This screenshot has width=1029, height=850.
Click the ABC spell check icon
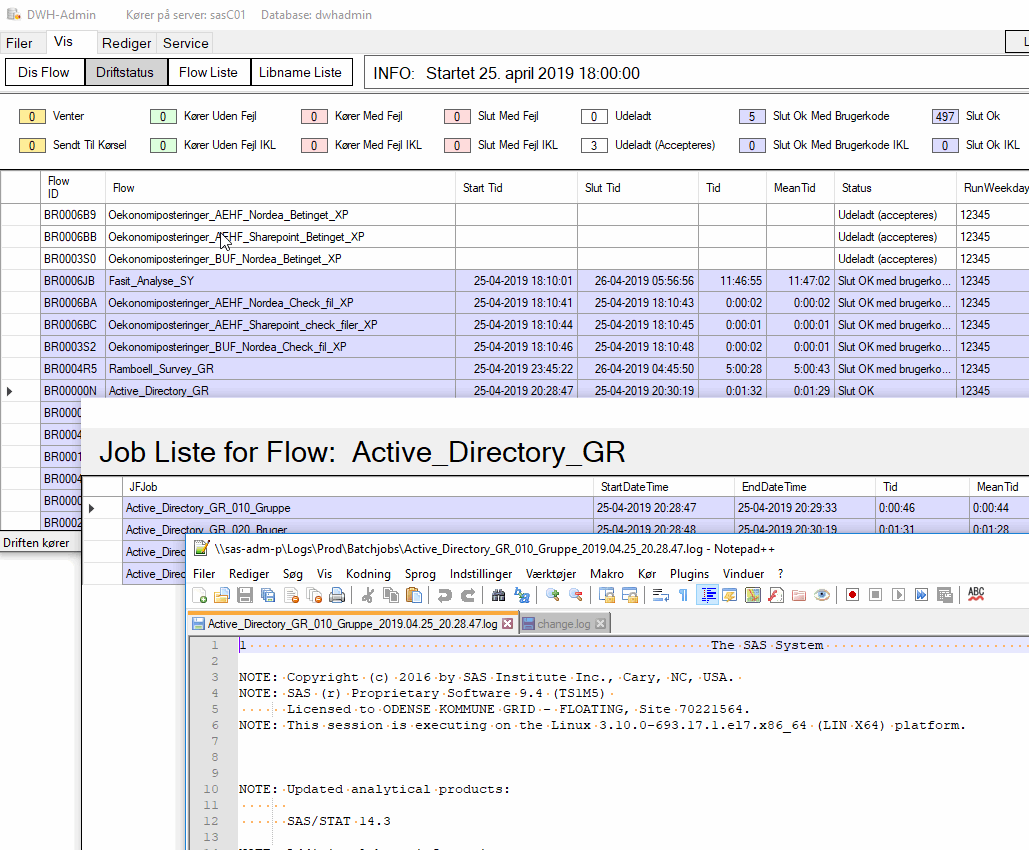click(976, 595)
